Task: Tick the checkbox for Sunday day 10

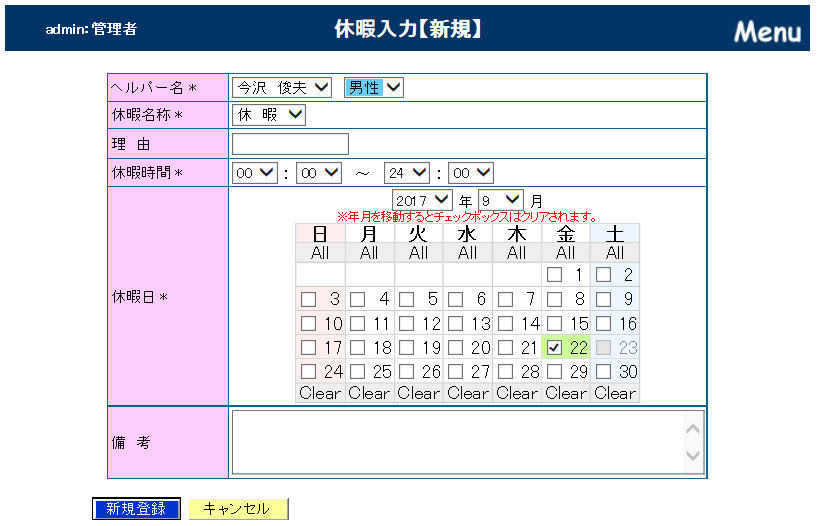Action: [309, 324]
